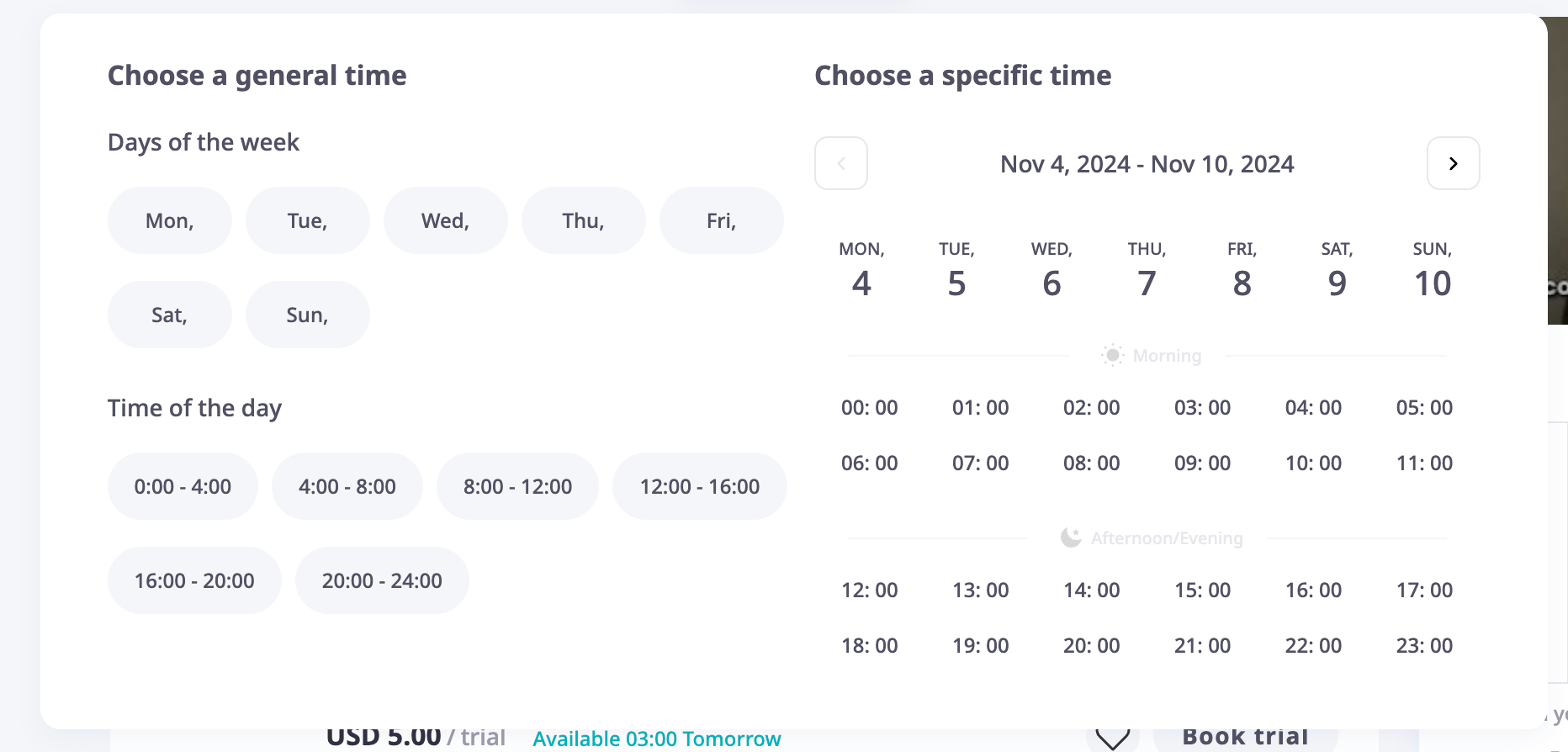
Task: Select the 20:00 - 24:00 time range
Action: pos(382,580)
